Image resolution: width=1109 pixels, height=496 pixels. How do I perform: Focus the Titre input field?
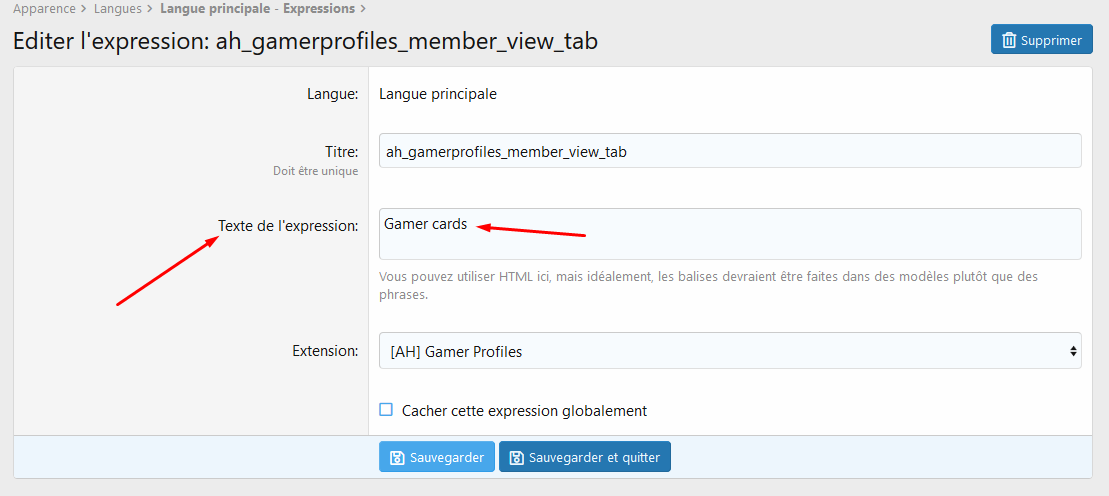(x=730, y=151)
